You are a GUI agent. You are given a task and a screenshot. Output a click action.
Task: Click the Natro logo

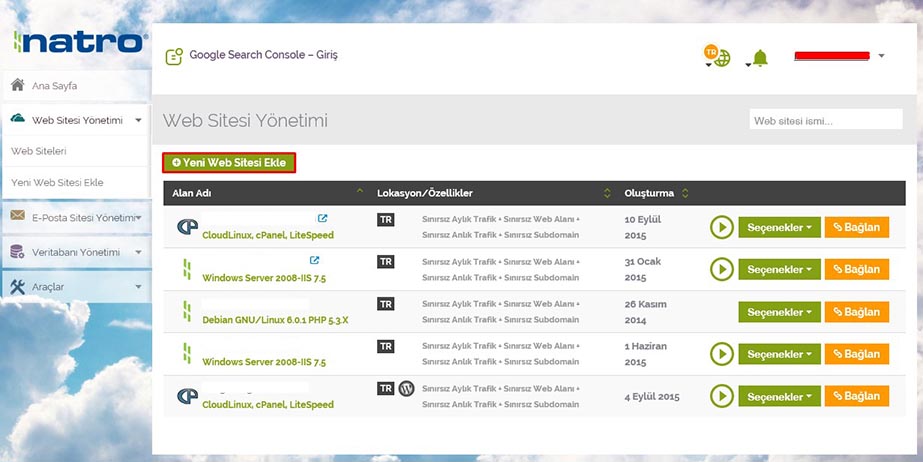click(x=80, y=42)
